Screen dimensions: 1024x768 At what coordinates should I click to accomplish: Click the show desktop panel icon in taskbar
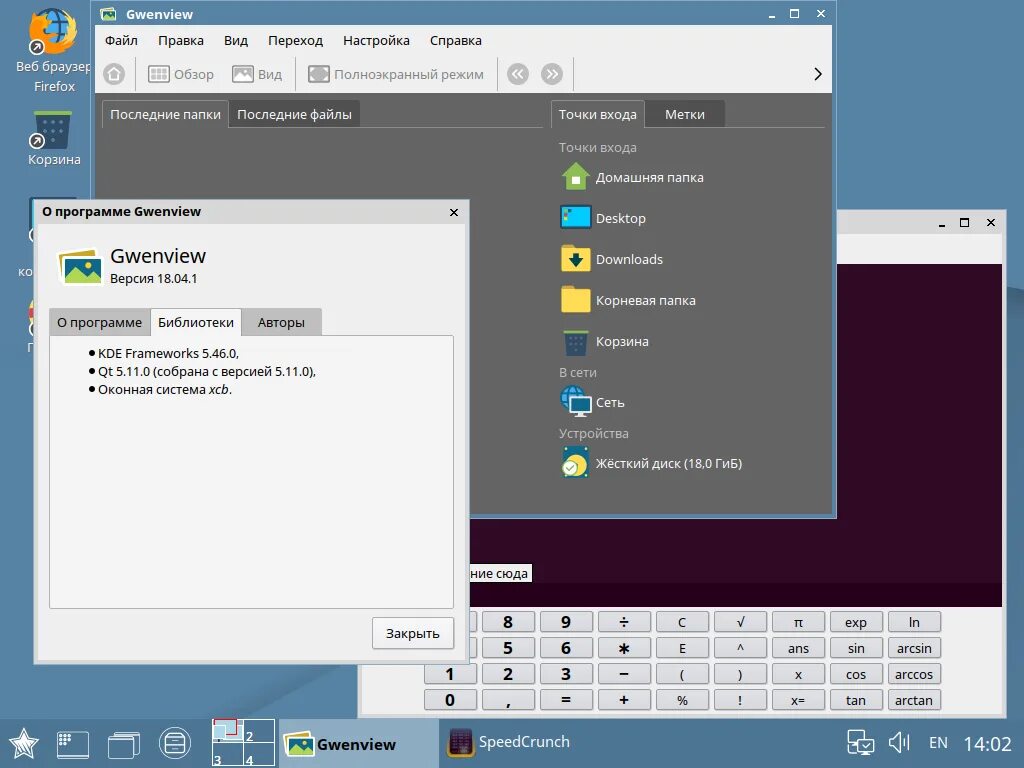point(73,744)
